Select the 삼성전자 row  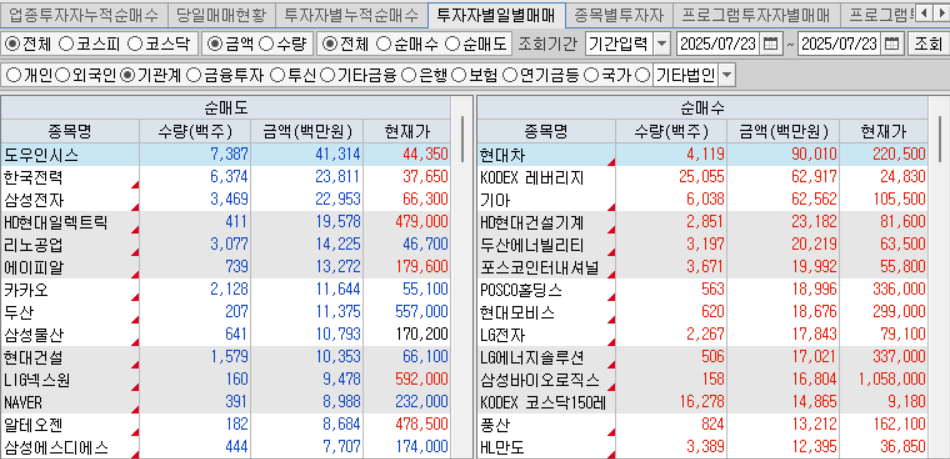coord(225,199)
